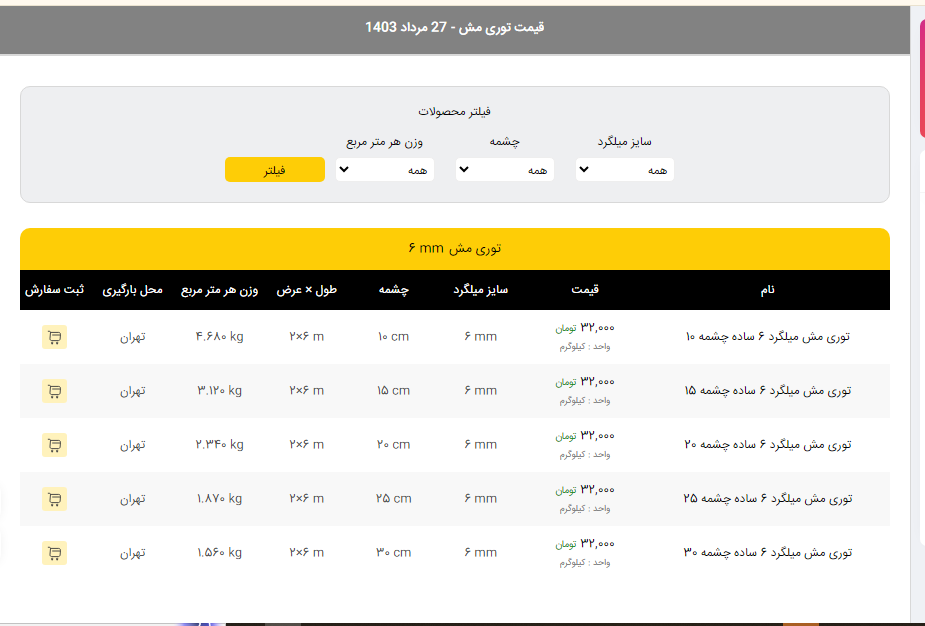Open product توری مش میلگرد ۶ ساده چشمه ۱۰

pos(767,337)
